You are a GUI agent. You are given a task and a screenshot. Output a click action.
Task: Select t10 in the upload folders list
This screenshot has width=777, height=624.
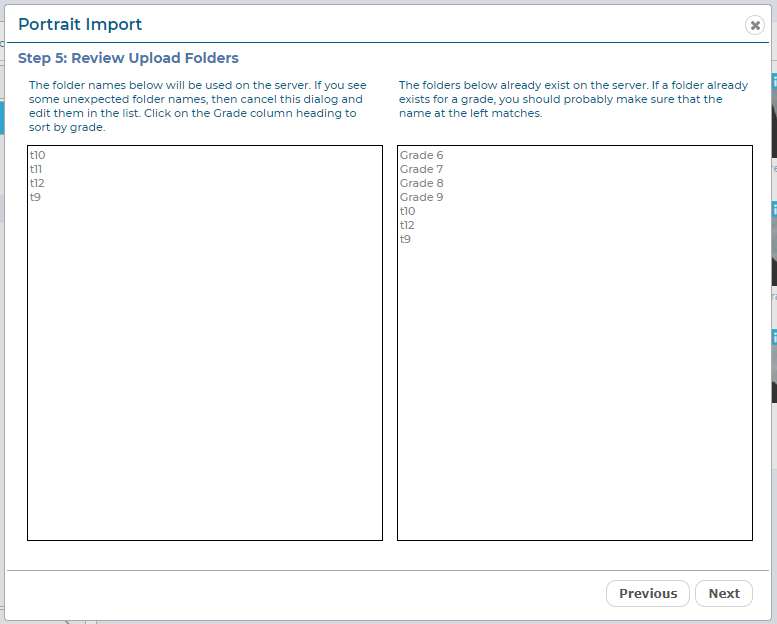tap(38, 155)
